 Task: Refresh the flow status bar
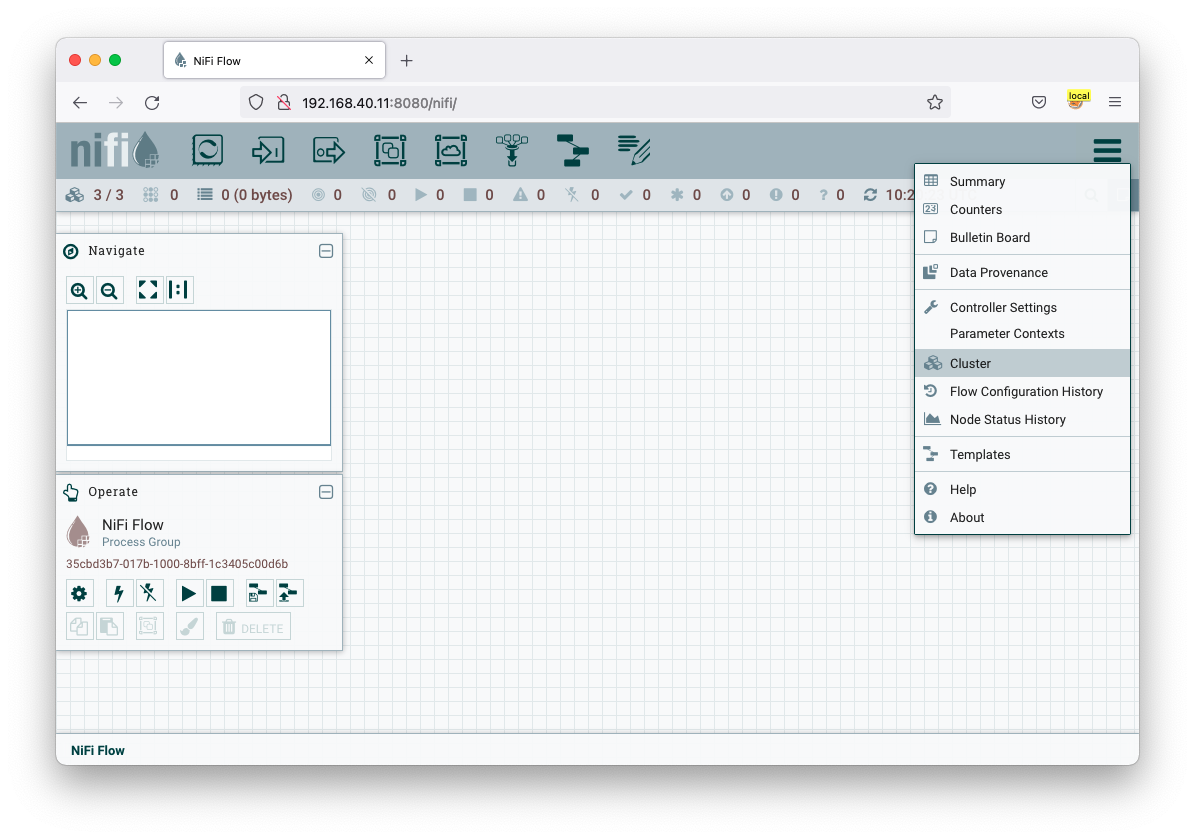click(869, 194)
